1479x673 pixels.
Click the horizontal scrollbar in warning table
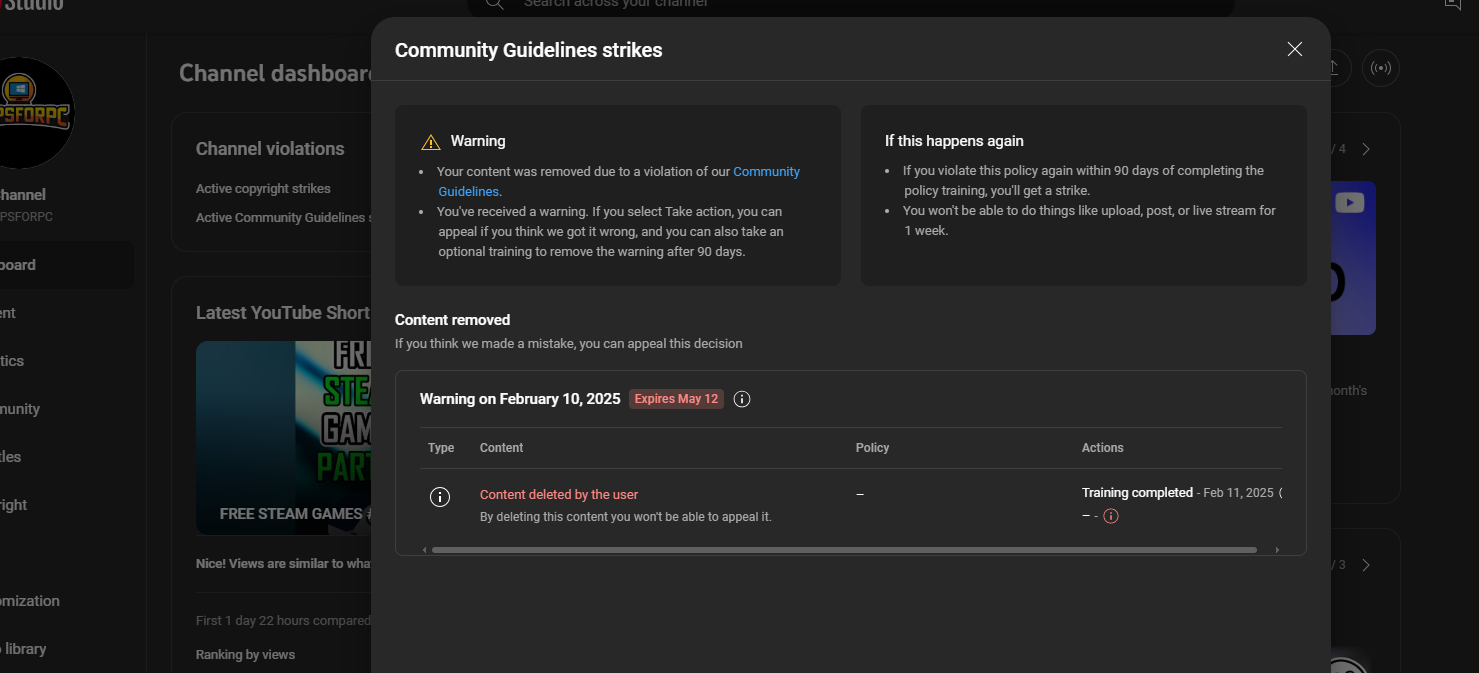(844, 550)
